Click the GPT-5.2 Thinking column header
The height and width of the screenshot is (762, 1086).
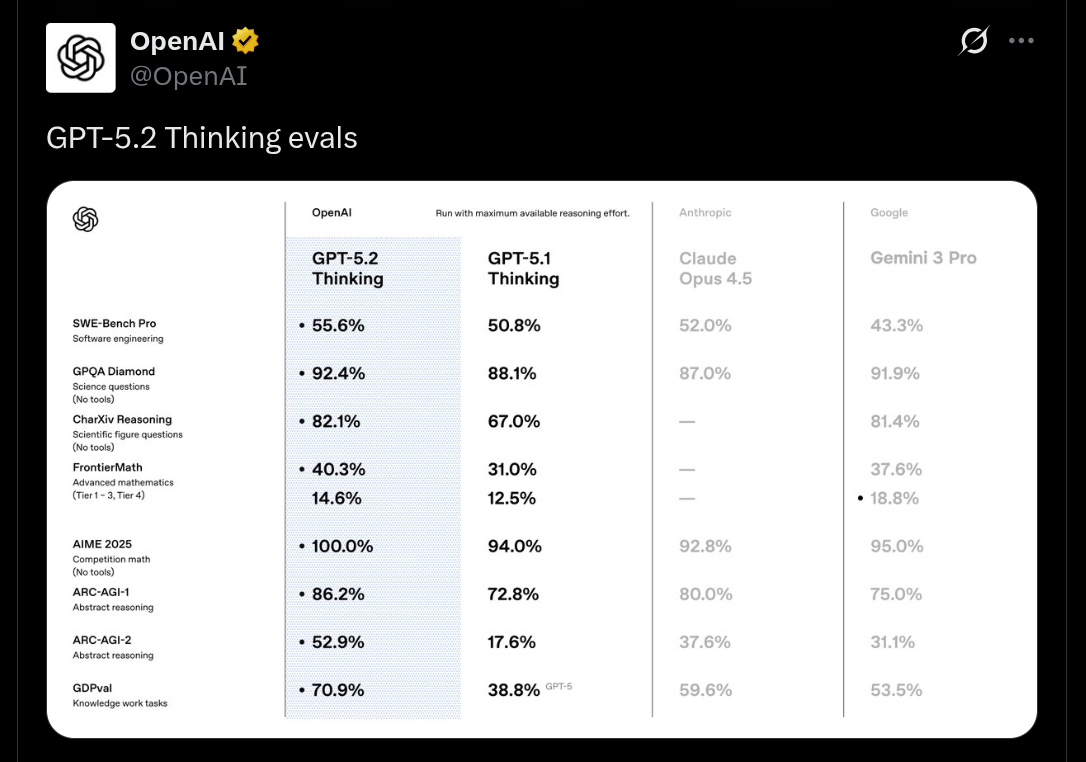tap(347, 268)
